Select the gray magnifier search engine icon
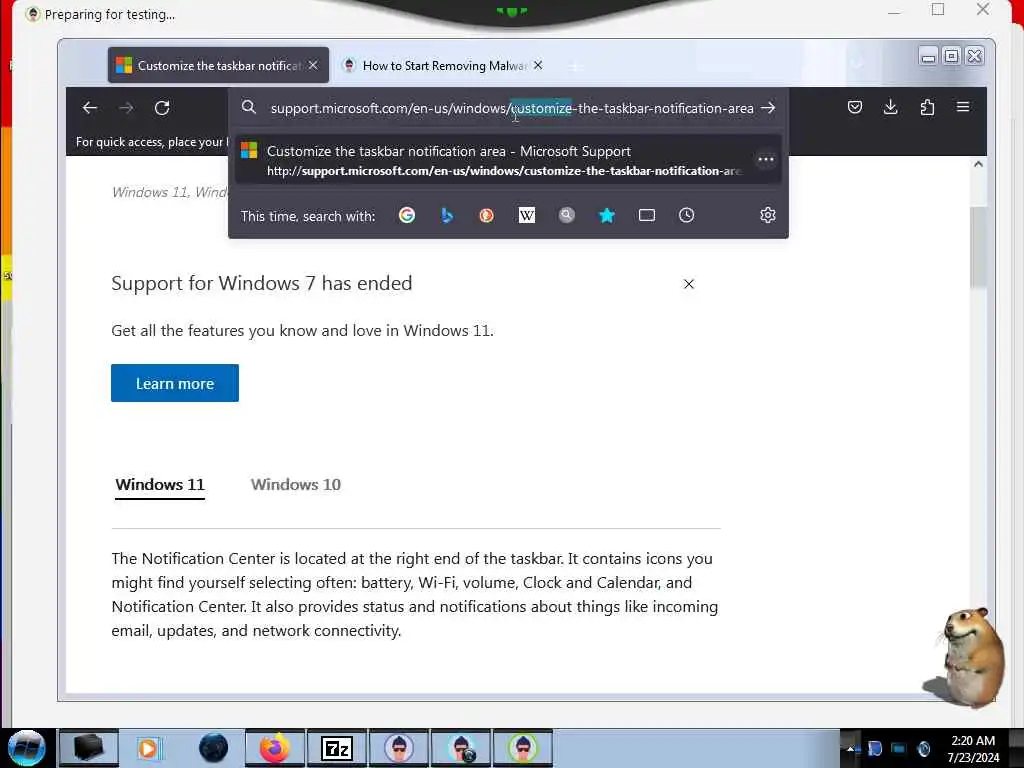 coord(567,215)
